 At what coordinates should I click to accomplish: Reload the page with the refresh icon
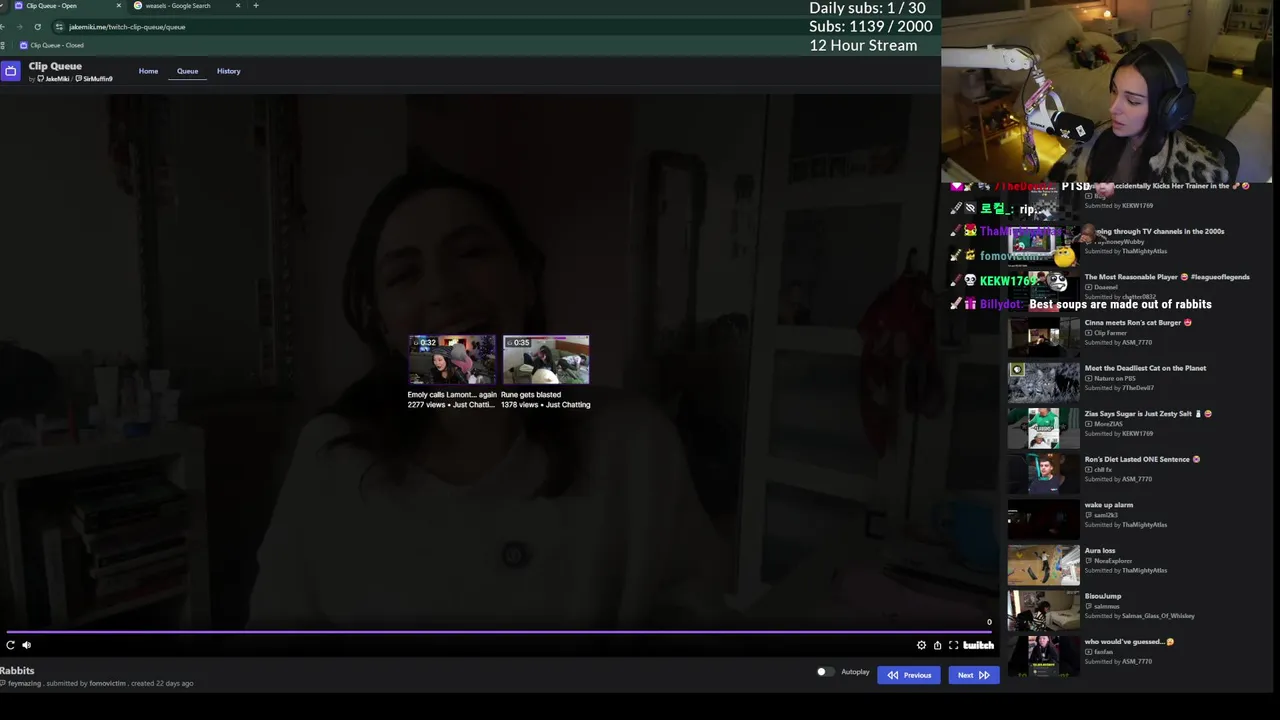[37, 27]
